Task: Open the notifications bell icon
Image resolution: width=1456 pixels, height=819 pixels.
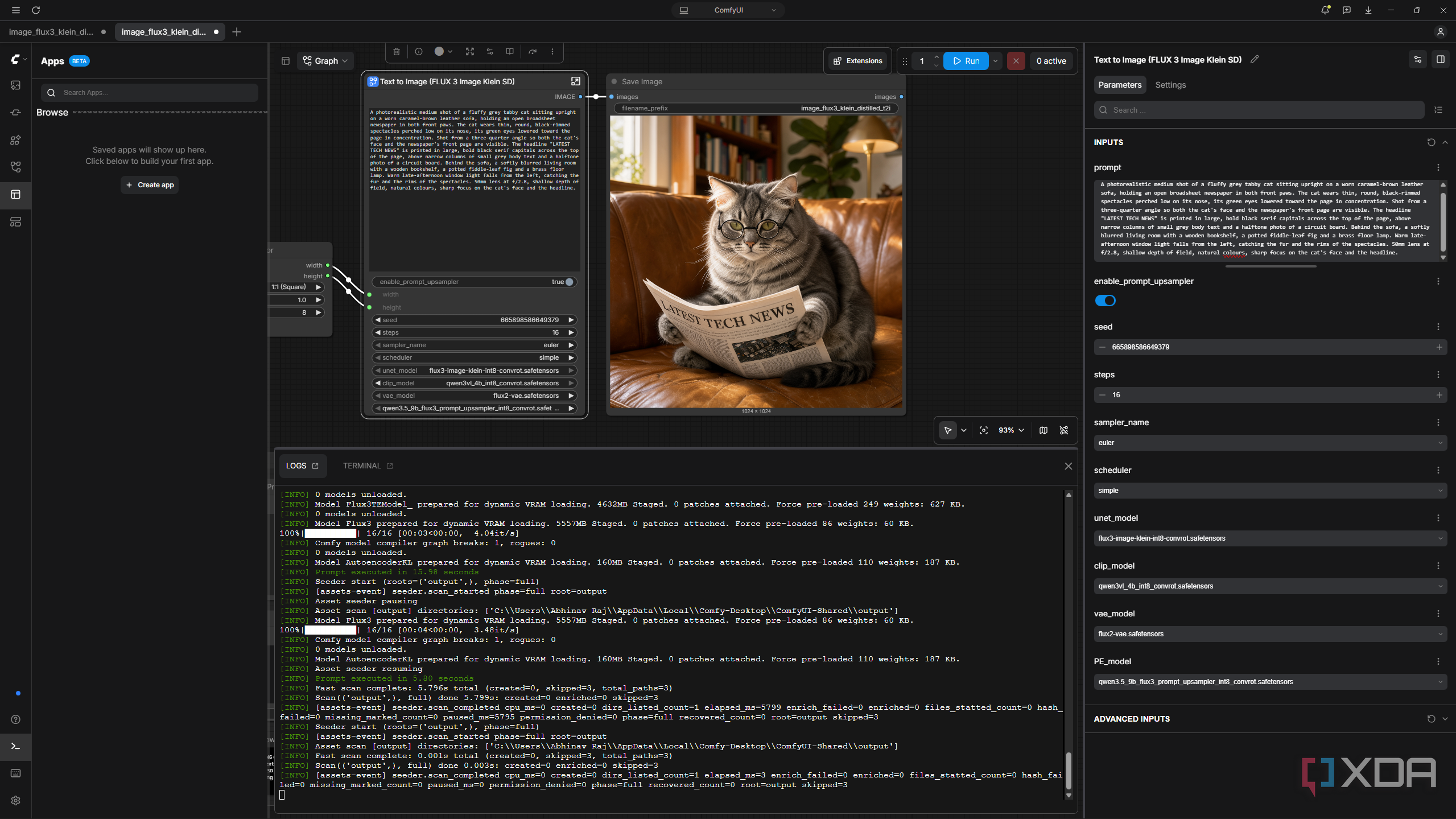Action: click(x=1325, y=10)
